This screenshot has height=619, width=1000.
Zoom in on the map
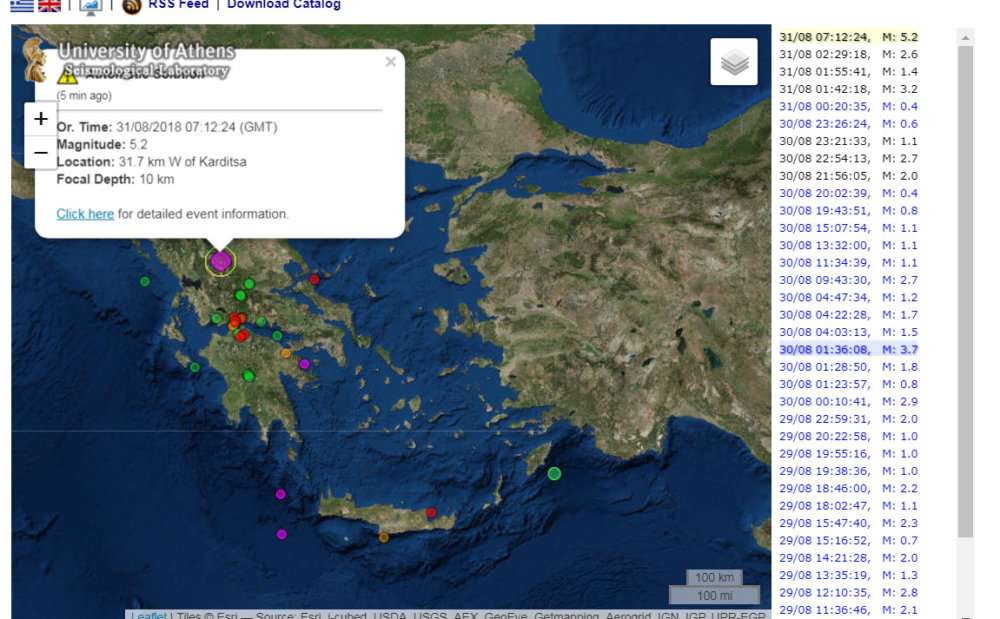(x=41, y=119)
